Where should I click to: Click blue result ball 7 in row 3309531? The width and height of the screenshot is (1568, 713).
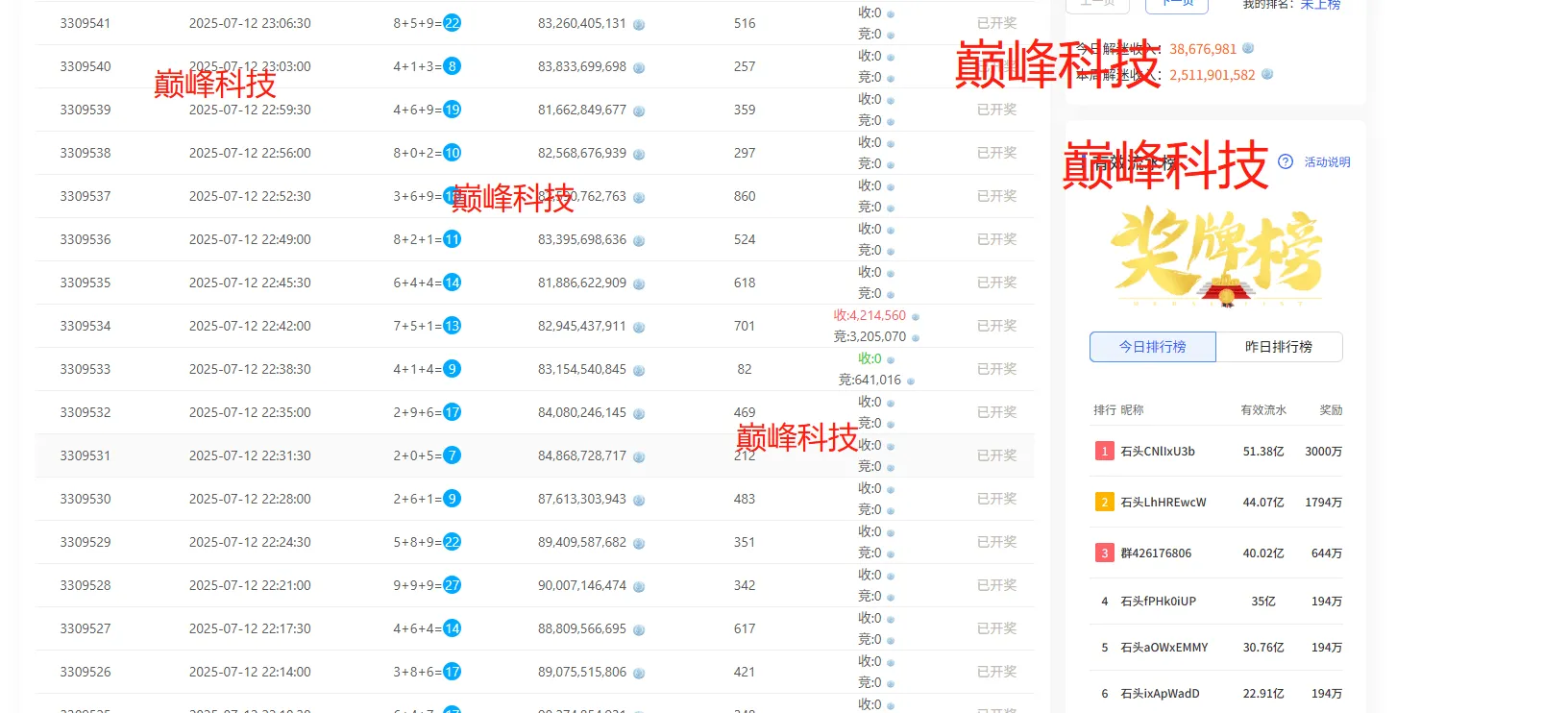[452, 455]
